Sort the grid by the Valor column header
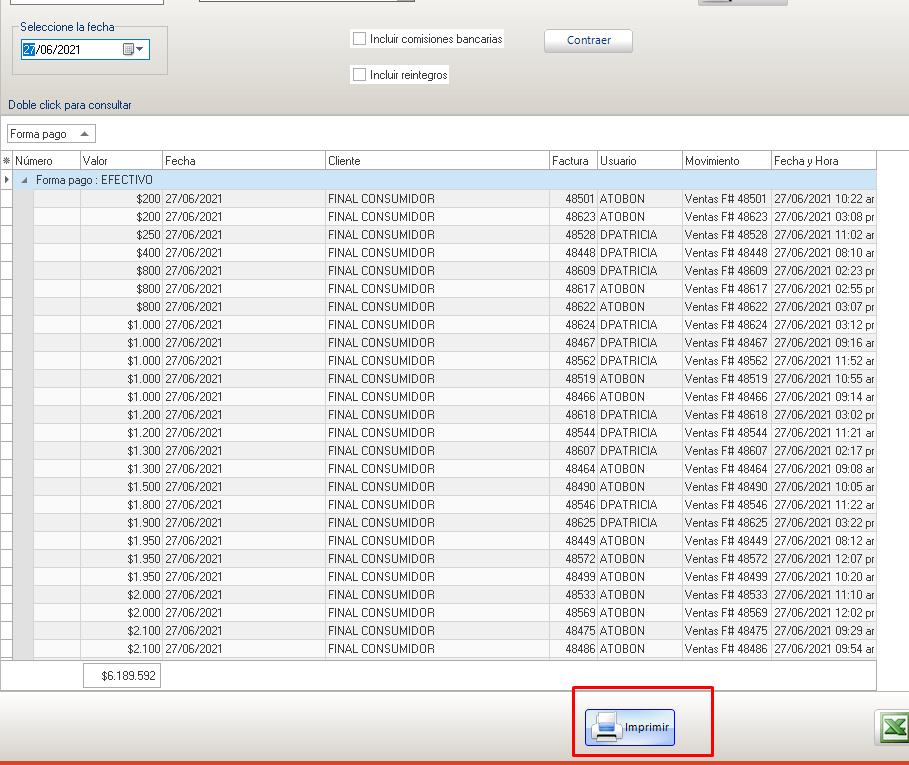The height and width of the screenshot is (765, 909). 120,161
